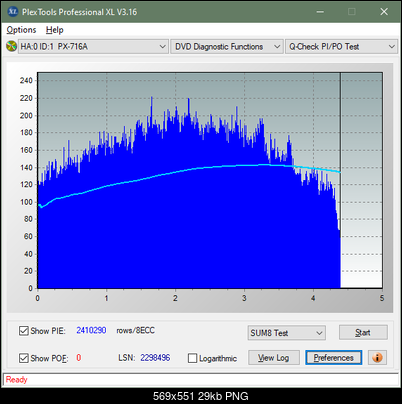The image size is (402, 404).
Task: Expand the DVD Diagnostic Functions dropdown
Action: (x=227, y=47)
